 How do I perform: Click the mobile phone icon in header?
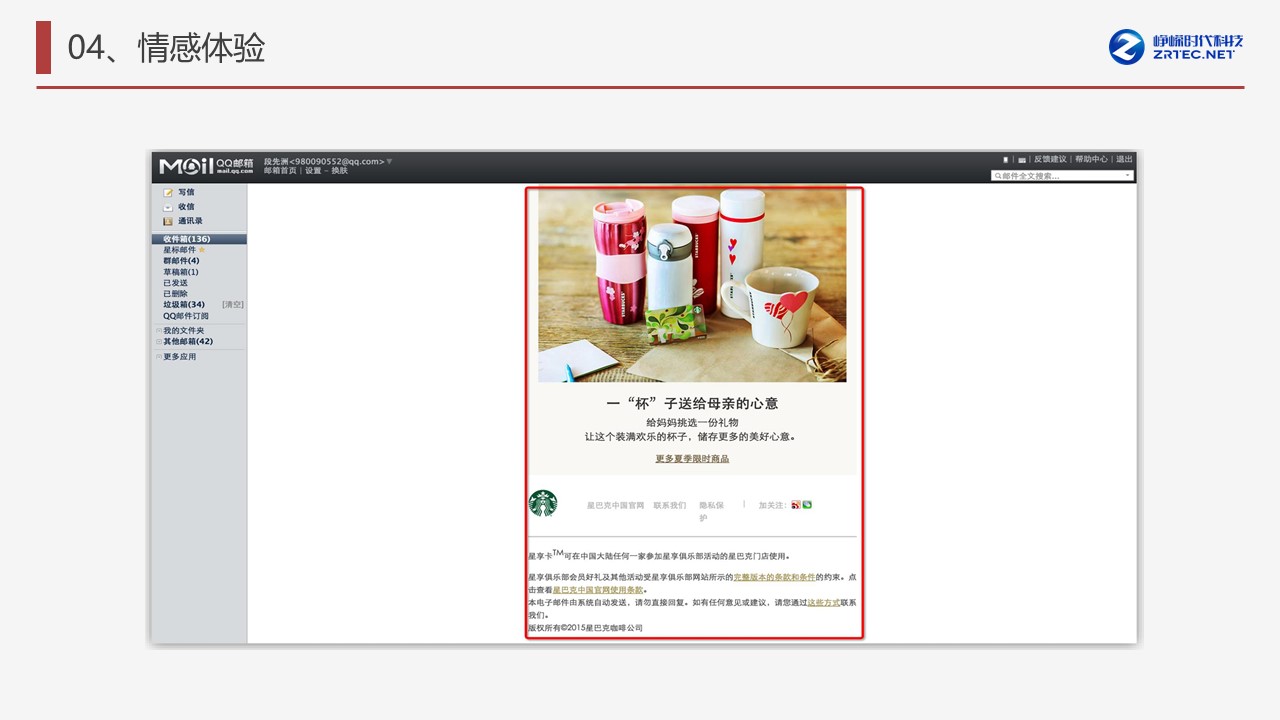click(1006, 160)
